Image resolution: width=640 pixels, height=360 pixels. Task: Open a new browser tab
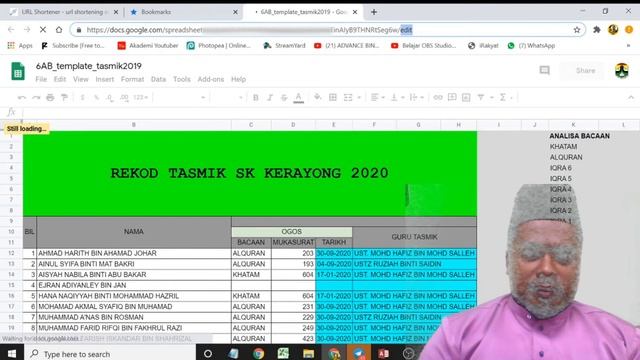point(373,12)
